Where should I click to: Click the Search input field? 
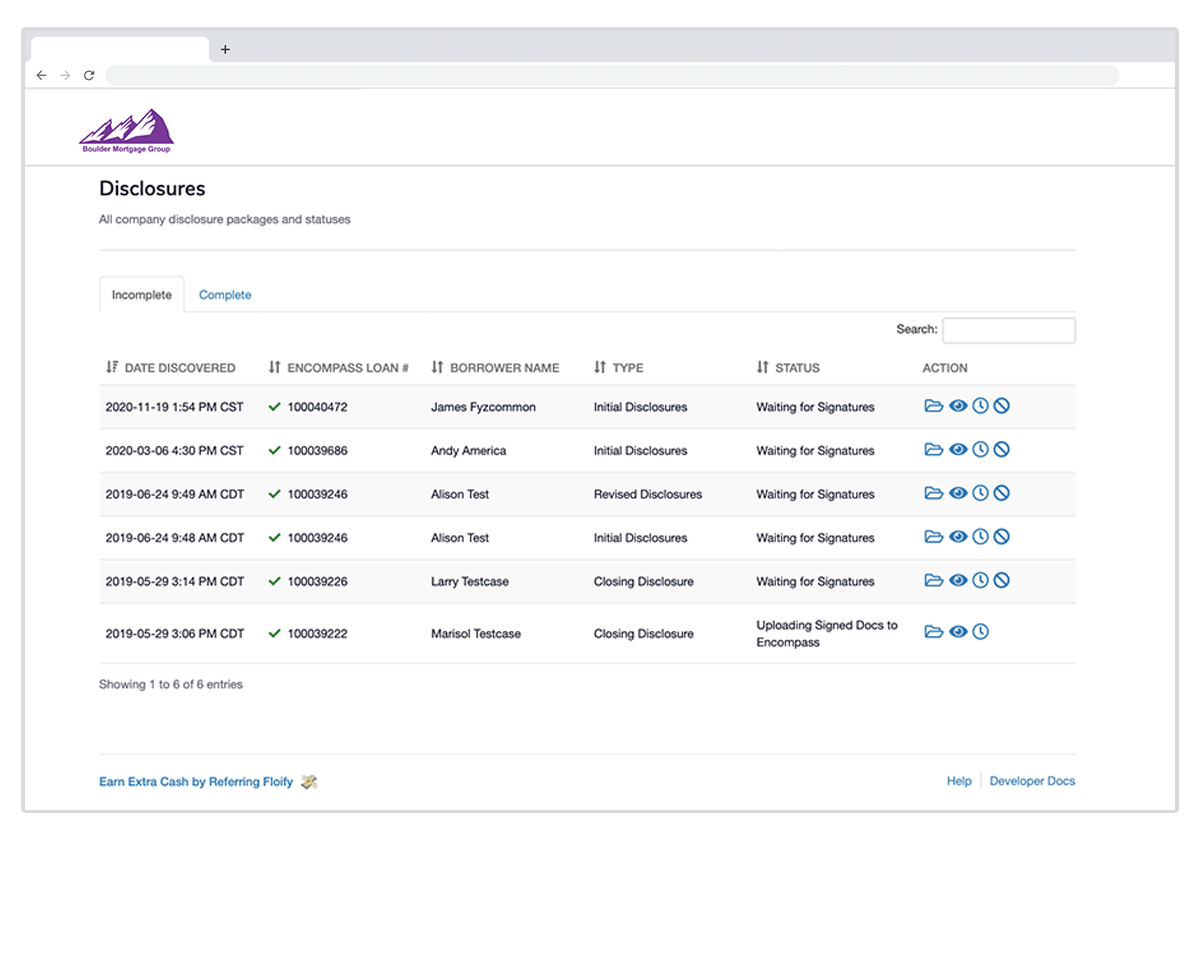[1008, 330]
